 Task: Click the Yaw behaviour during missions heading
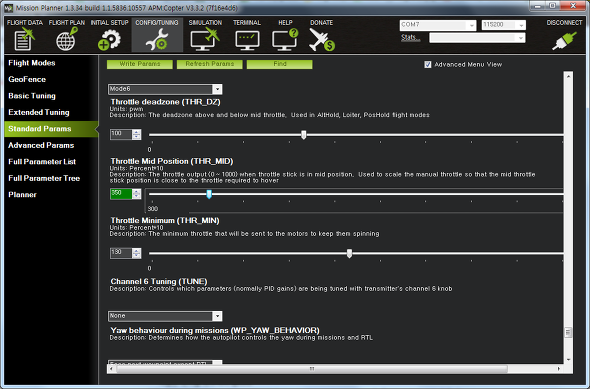tap(215, 330)
